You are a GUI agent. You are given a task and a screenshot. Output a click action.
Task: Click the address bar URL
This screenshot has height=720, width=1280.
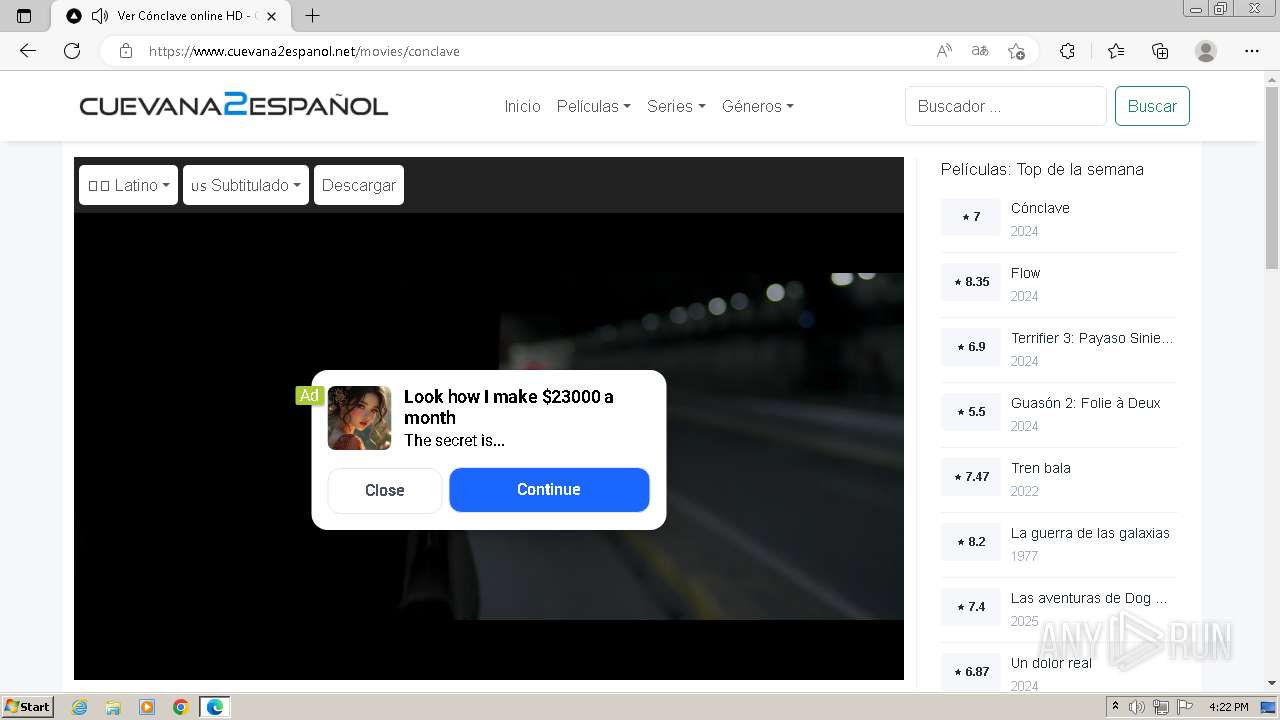[x=304, y=51]
